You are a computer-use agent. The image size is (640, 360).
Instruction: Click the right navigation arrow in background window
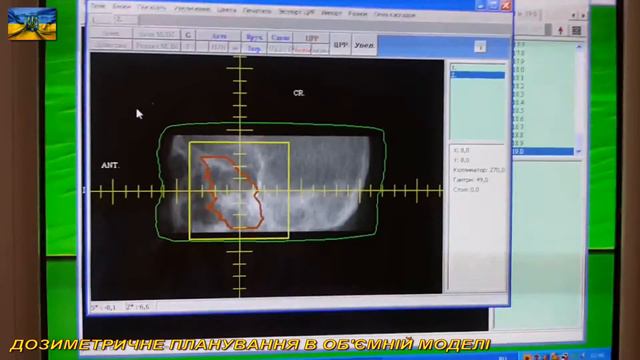(x=583, y=15)
